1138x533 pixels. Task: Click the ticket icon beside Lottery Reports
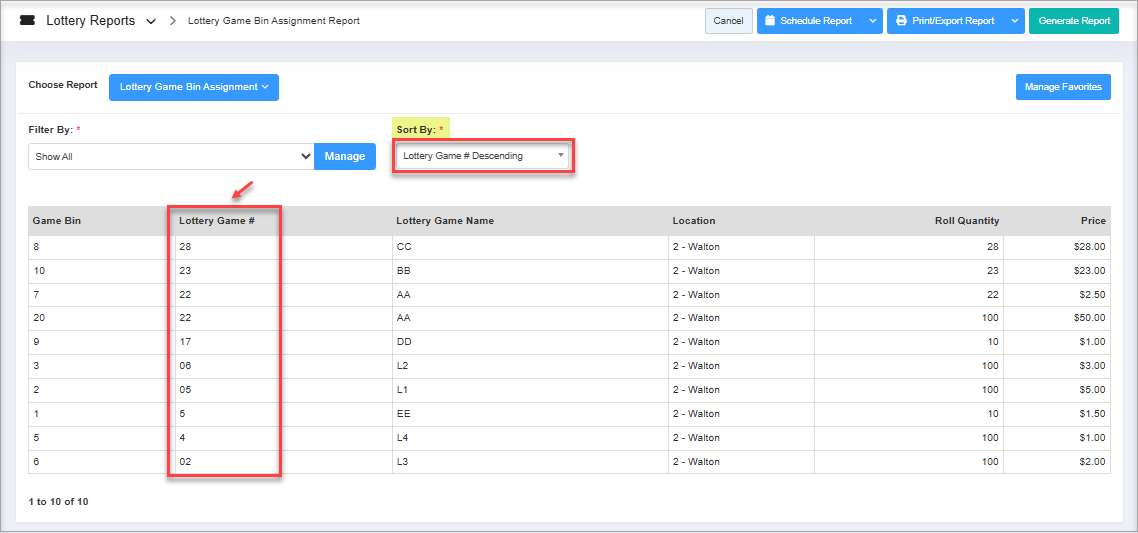point(27,21)
